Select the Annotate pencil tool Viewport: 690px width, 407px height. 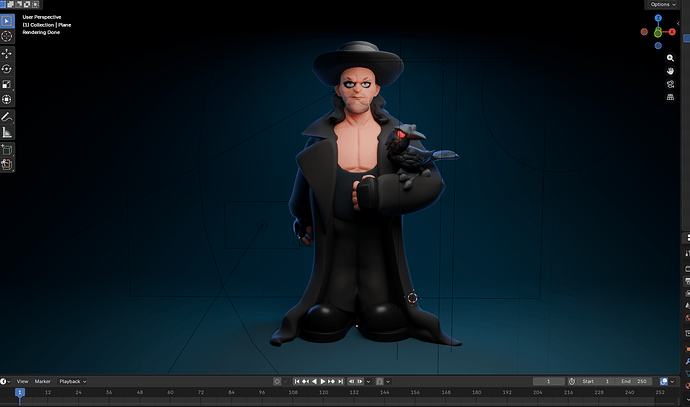pyautogui.click(x=7, y=117)
